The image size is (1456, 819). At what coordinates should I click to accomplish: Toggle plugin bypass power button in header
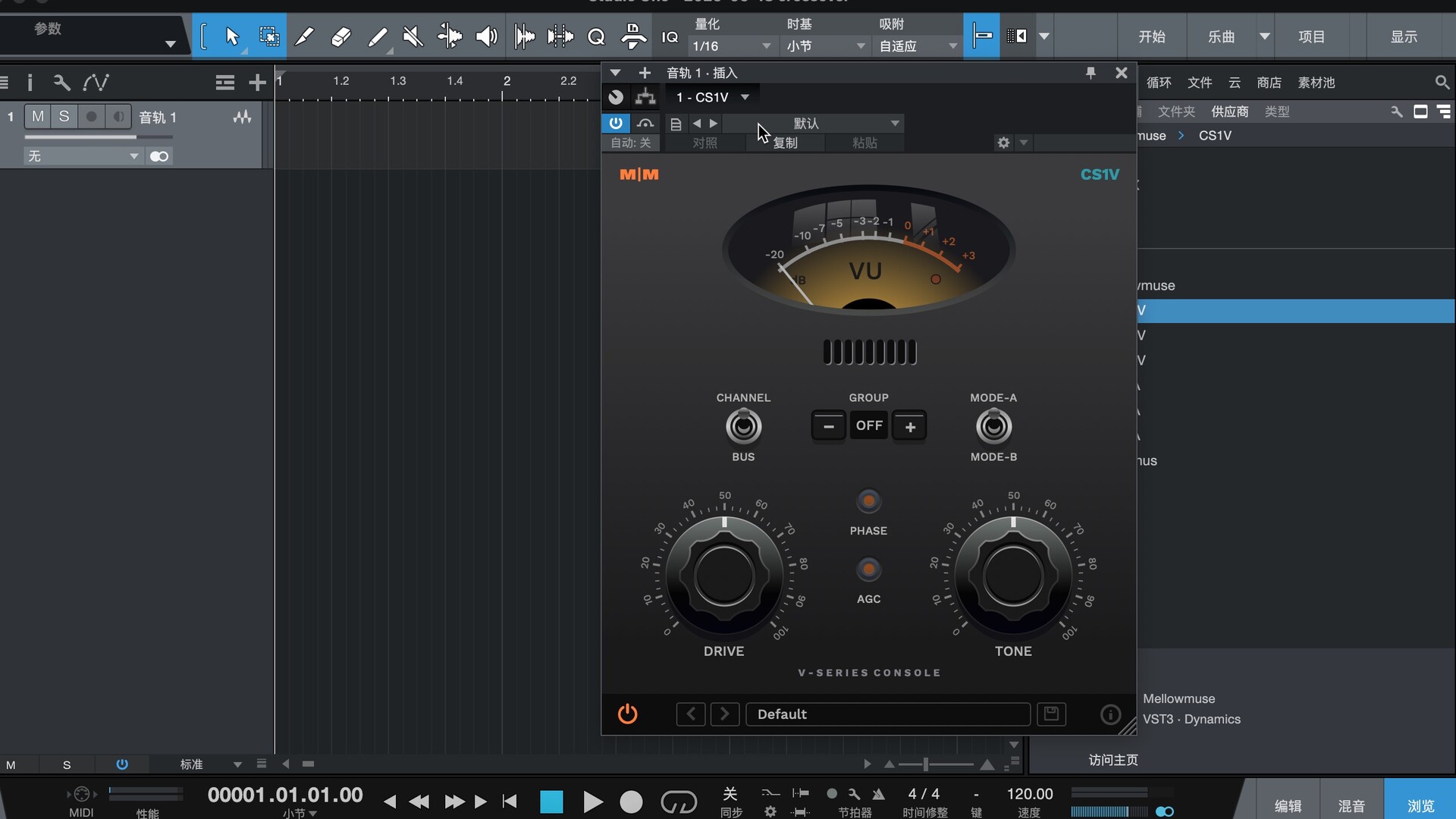[616, 123]
